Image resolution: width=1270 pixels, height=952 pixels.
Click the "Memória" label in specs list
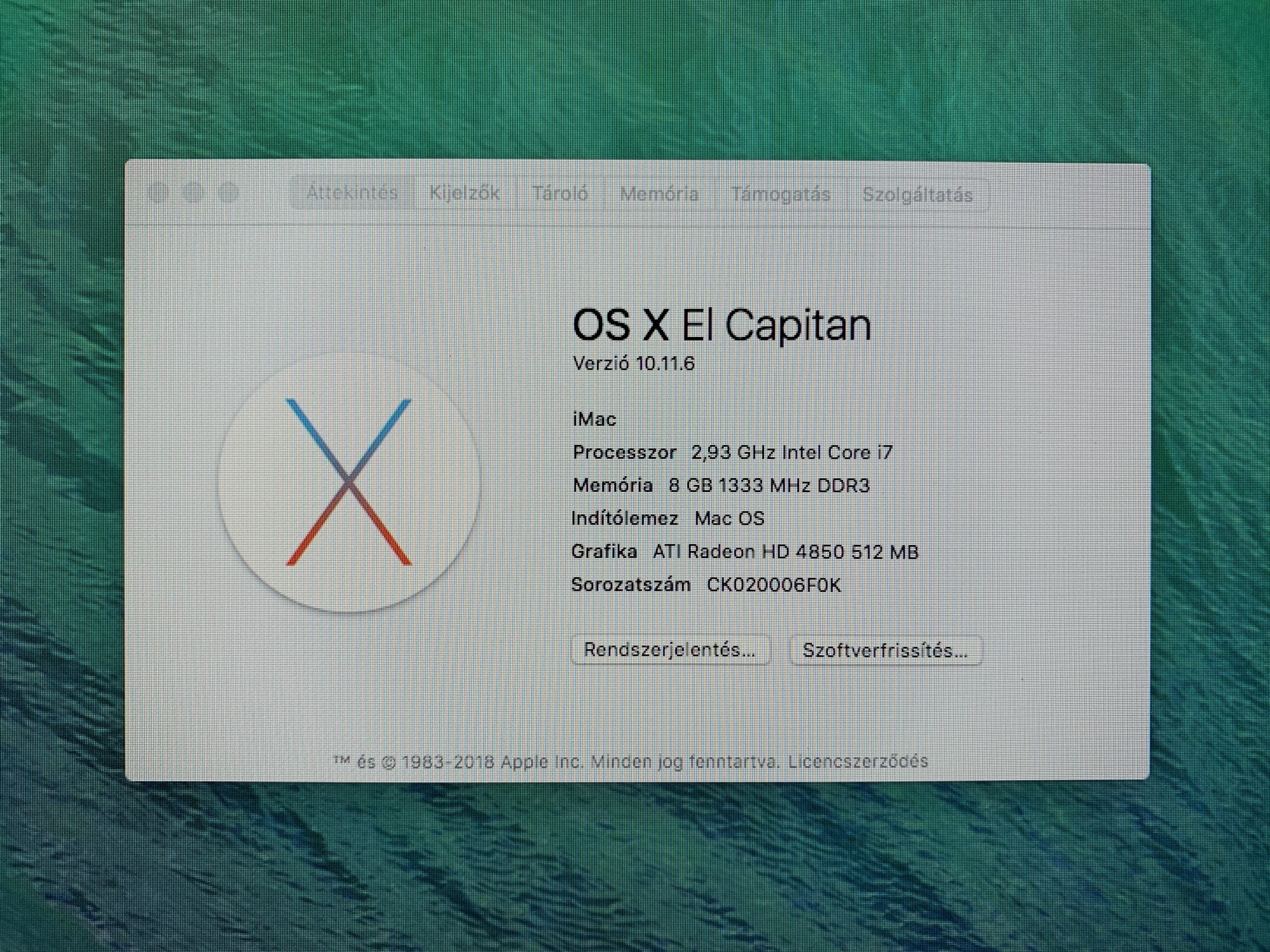pos(613,485)
